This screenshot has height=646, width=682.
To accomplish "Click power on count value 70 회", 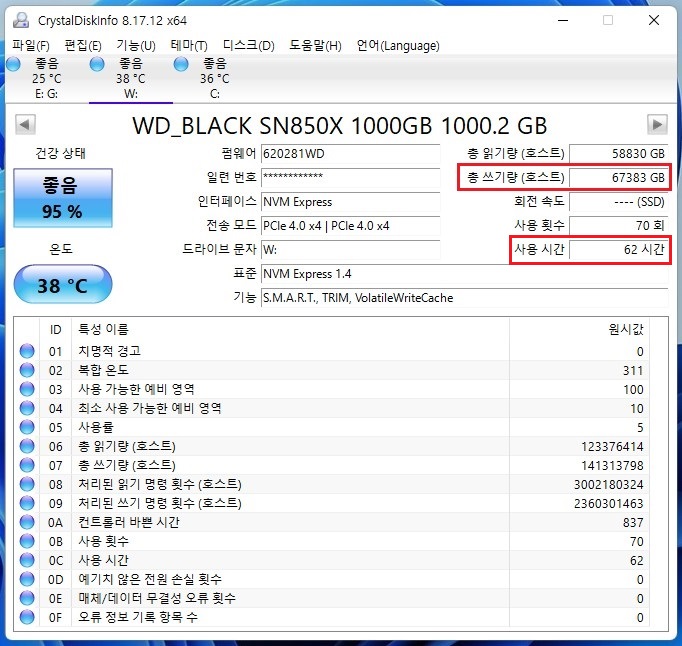I will click(618, 226).
